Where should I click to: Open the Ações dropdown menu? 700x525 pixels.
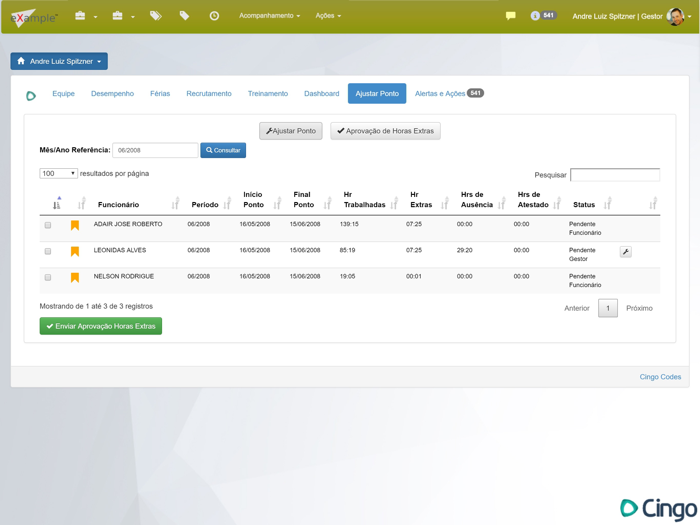pos(328,16)
